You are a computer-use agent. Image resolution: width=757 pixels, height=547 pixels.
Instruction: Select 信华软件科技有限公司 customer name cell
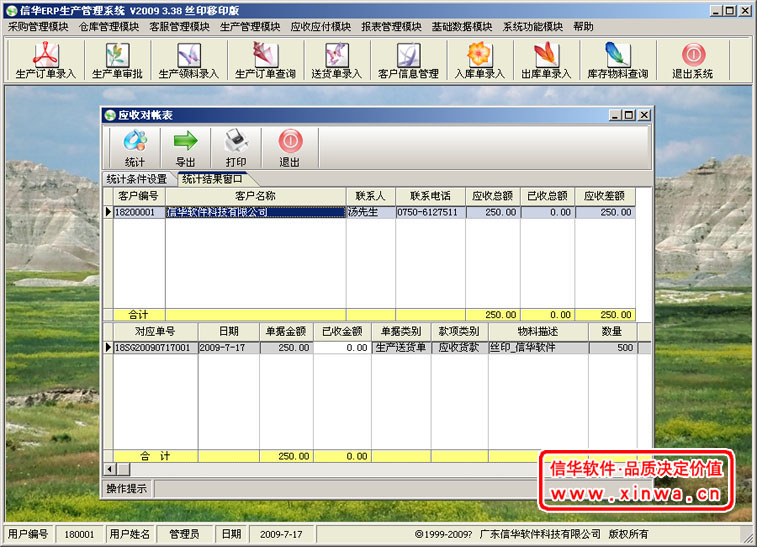255,212
